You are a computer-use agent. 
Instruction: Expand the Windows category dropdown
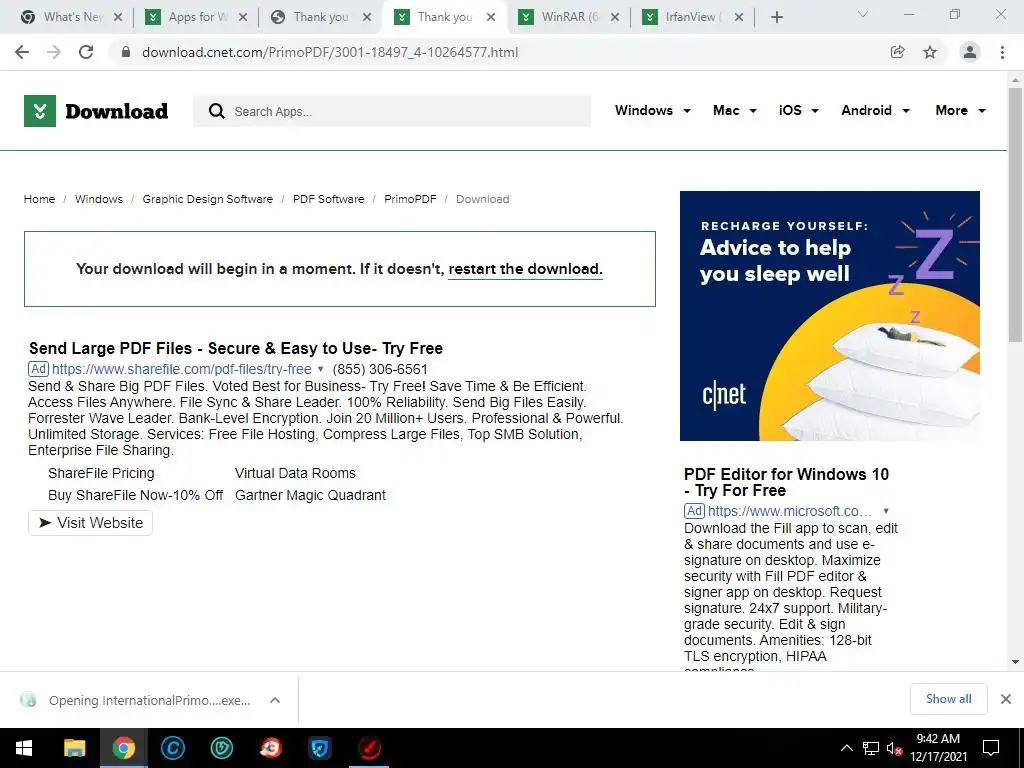653,110
